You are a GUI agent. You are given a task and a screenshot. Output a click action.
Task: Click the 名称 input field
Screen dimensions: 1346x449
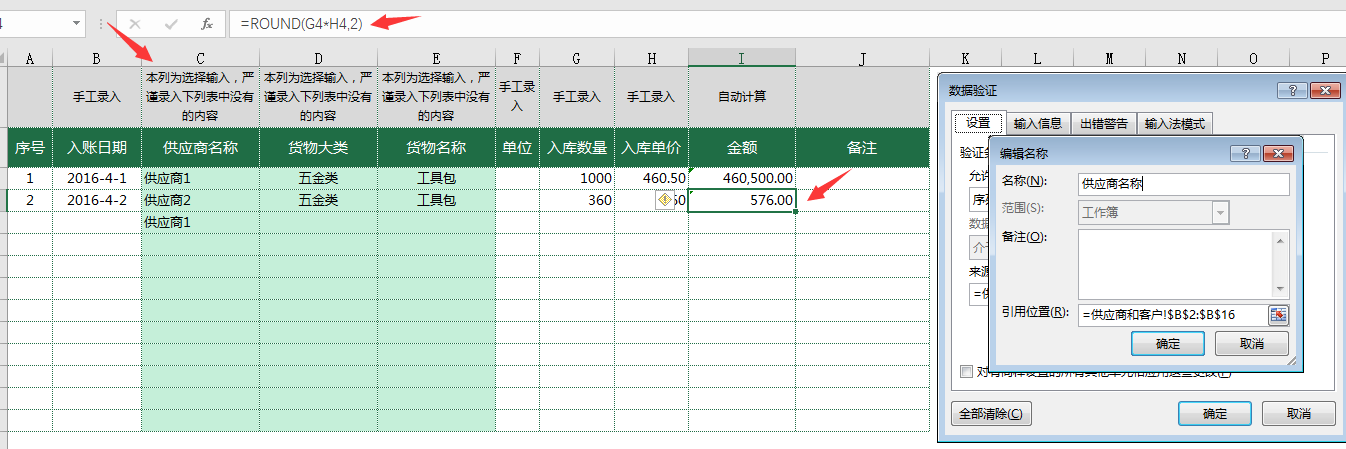(1184, 184)
